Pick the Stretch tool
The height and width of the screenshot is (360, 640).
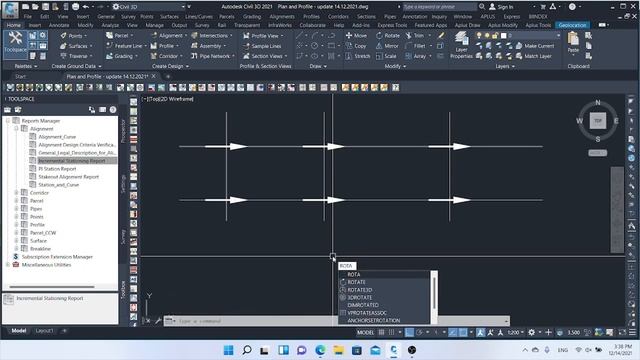tap(358, 56)
